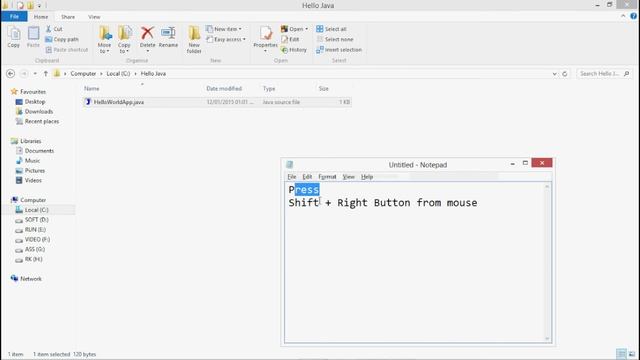Switch to the Home ribbon tab
The image size is (640, 360).
[x=41, y=17]
